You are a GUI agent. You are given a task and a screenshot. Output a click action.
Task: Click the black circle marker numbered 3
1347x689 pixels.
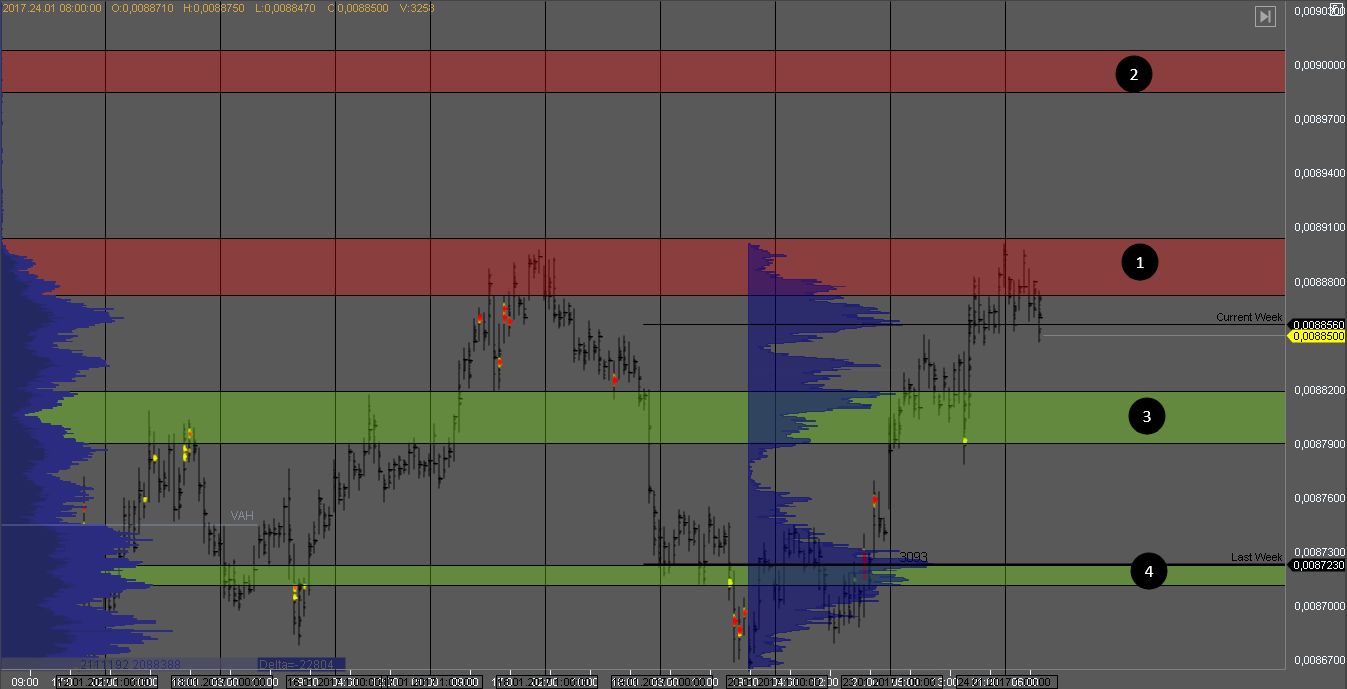[1146, 417]
